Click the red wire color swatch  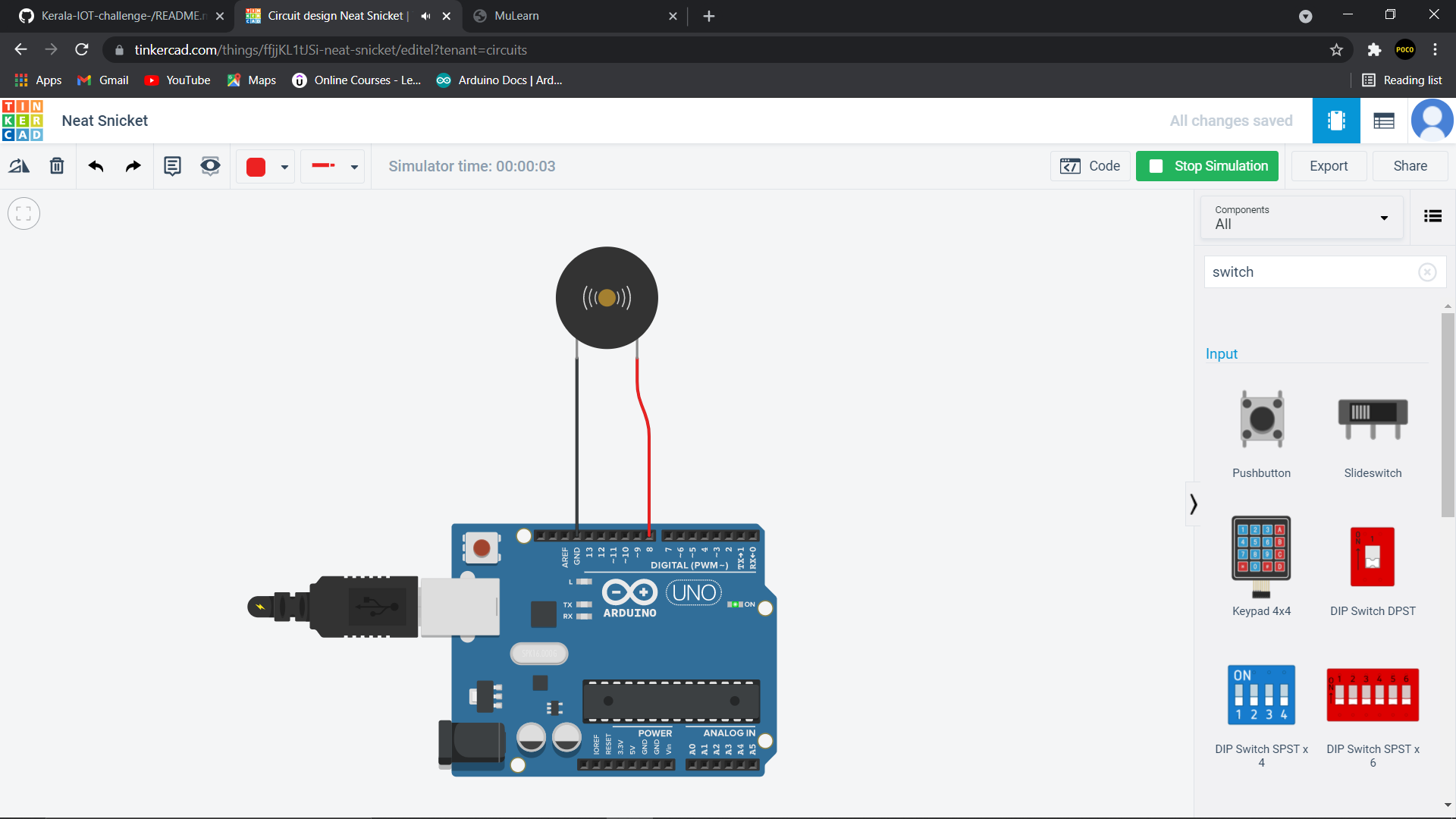tap(256, 166)
